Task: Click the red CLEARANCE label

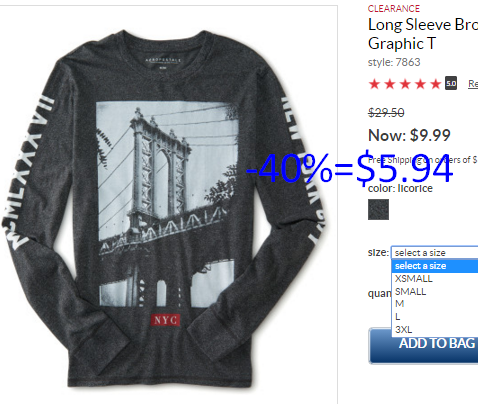Action: pyautogui.click(x=394, y=9)
